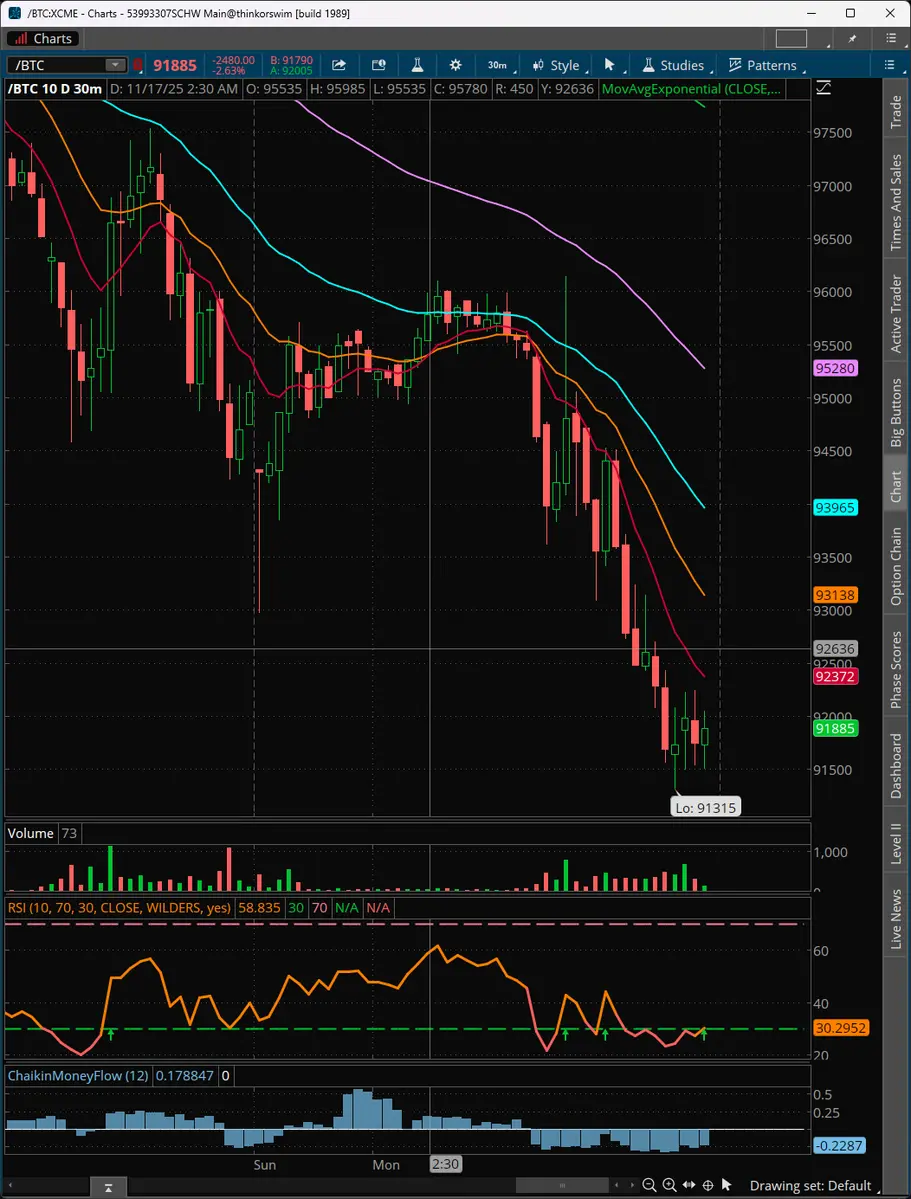Screen dimensions: 911x1199
Task: Click the -0.2287 Chaikin value bubble
Action: pyautogui.click(x=838, y=1145)
